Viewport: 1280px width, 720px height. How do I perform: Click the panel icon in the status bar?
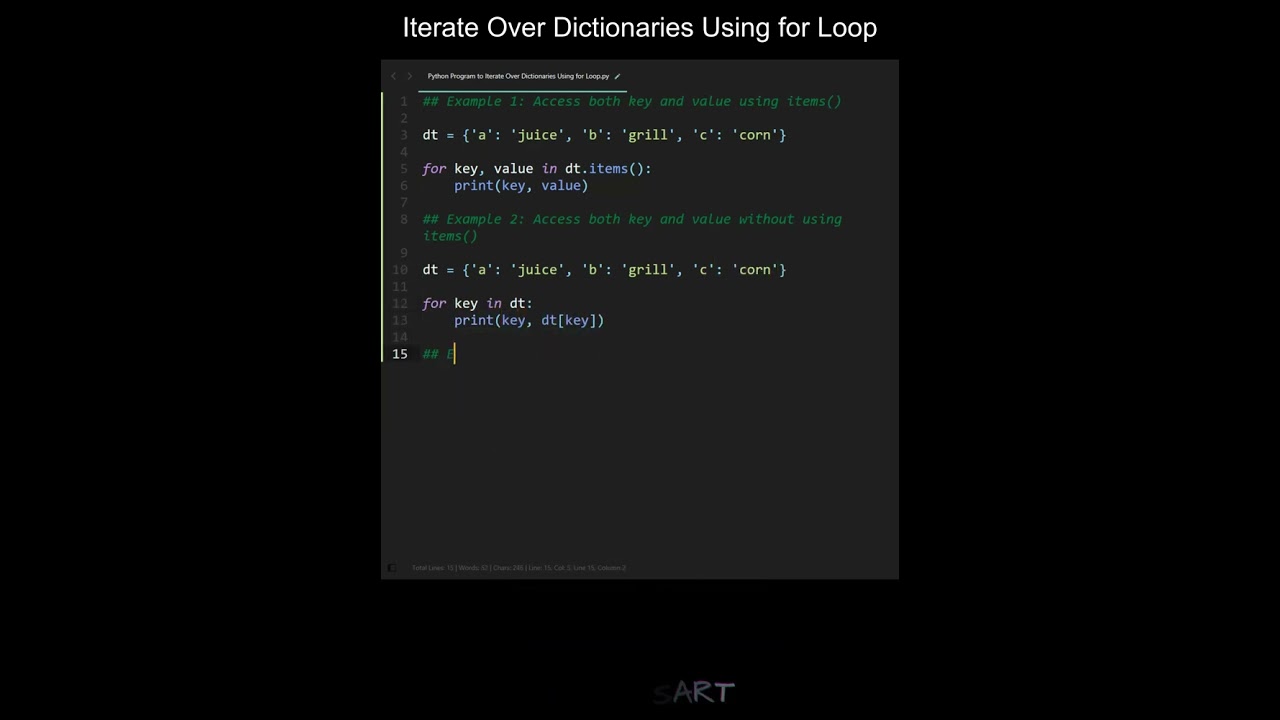tap(392, 568)
